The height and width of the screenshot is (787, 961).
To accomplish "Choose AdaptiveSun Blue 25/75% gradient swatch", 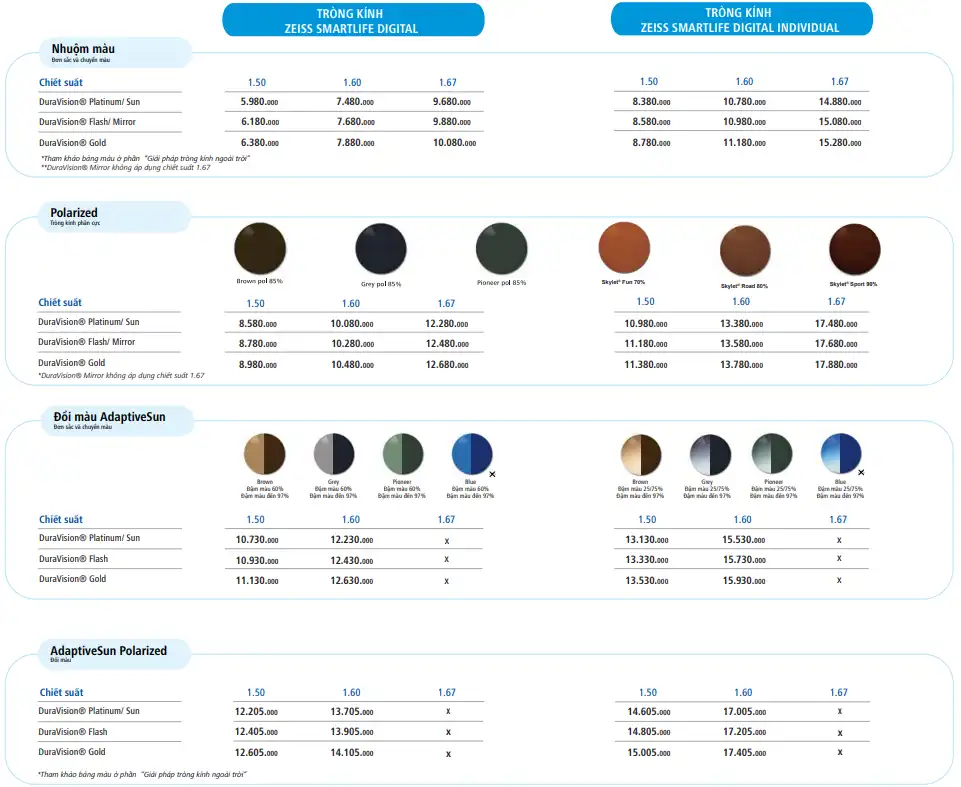I will point(841,454).
